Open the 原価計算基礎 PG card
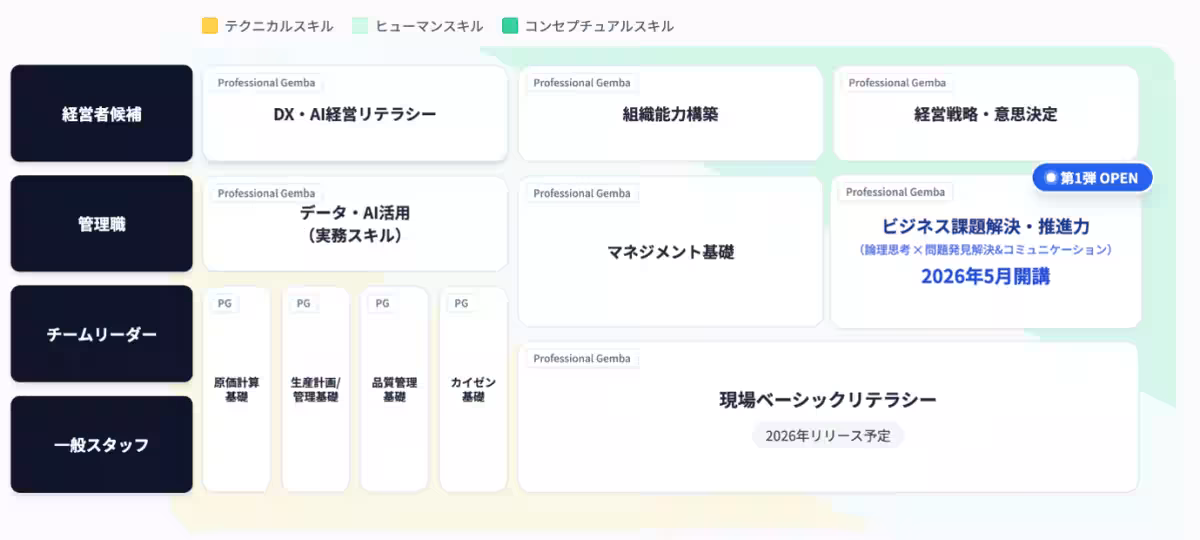The image size is (1200, 540). [x=237, y=390]
